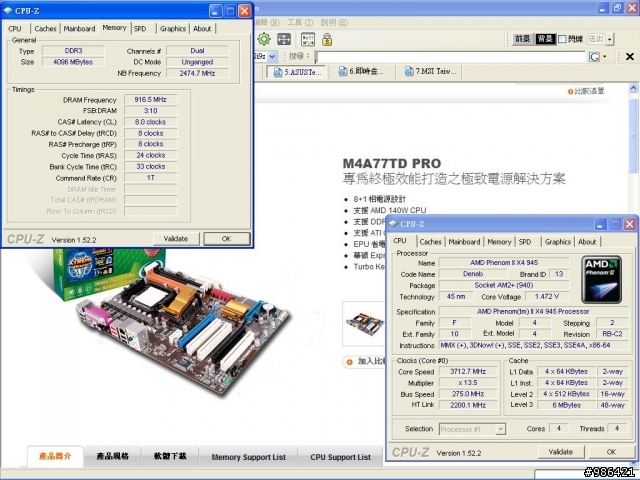Open the dropdown arrow next to 送出

click(610, 39)
